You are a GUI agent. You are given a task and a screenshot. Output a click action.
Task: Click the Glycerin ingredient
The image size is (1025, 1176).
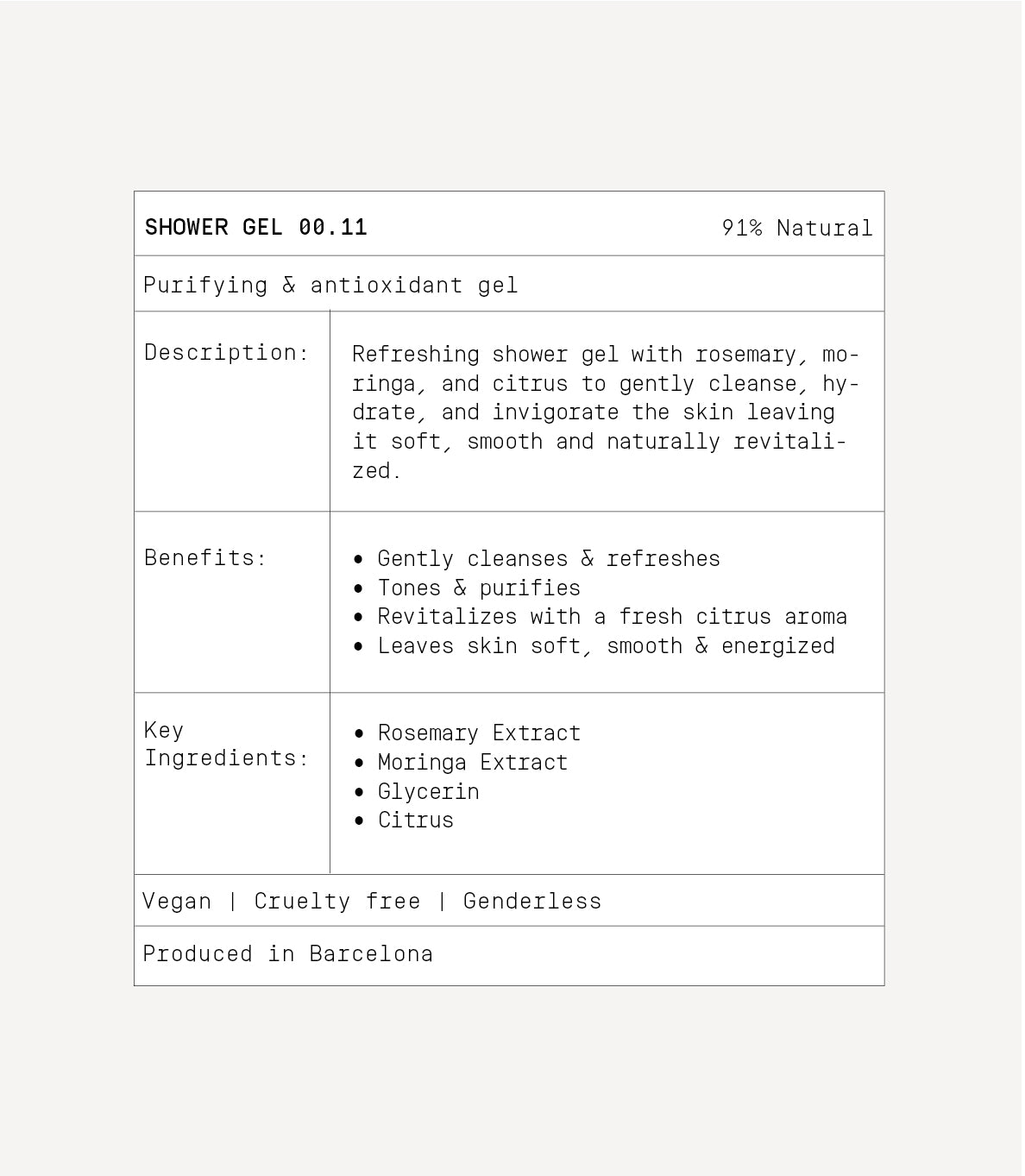point(428,791)
